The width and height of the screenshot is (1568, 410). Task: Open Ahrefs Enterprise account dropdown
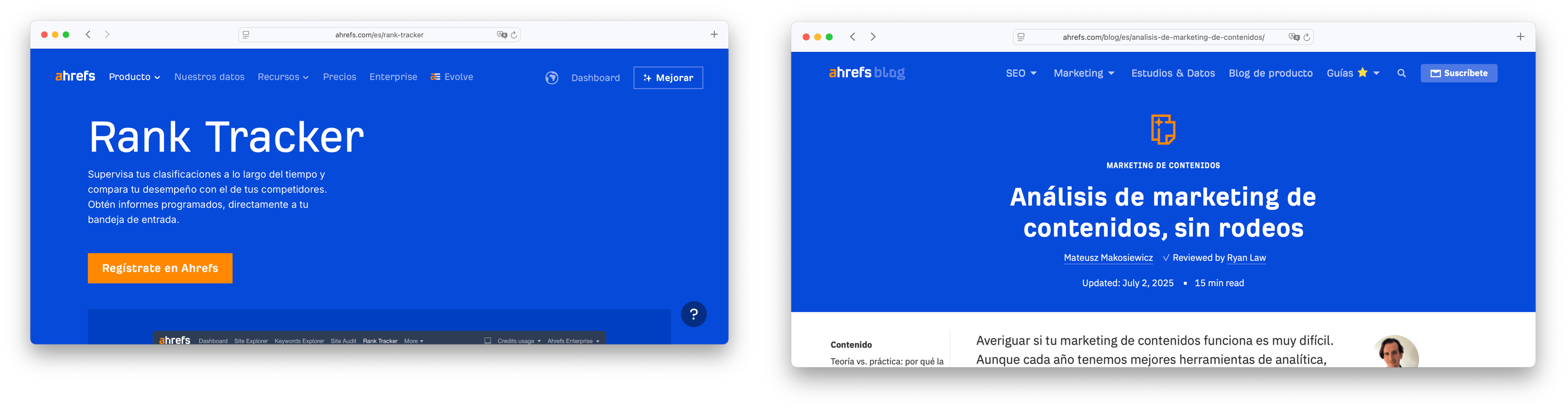(573, 341)
